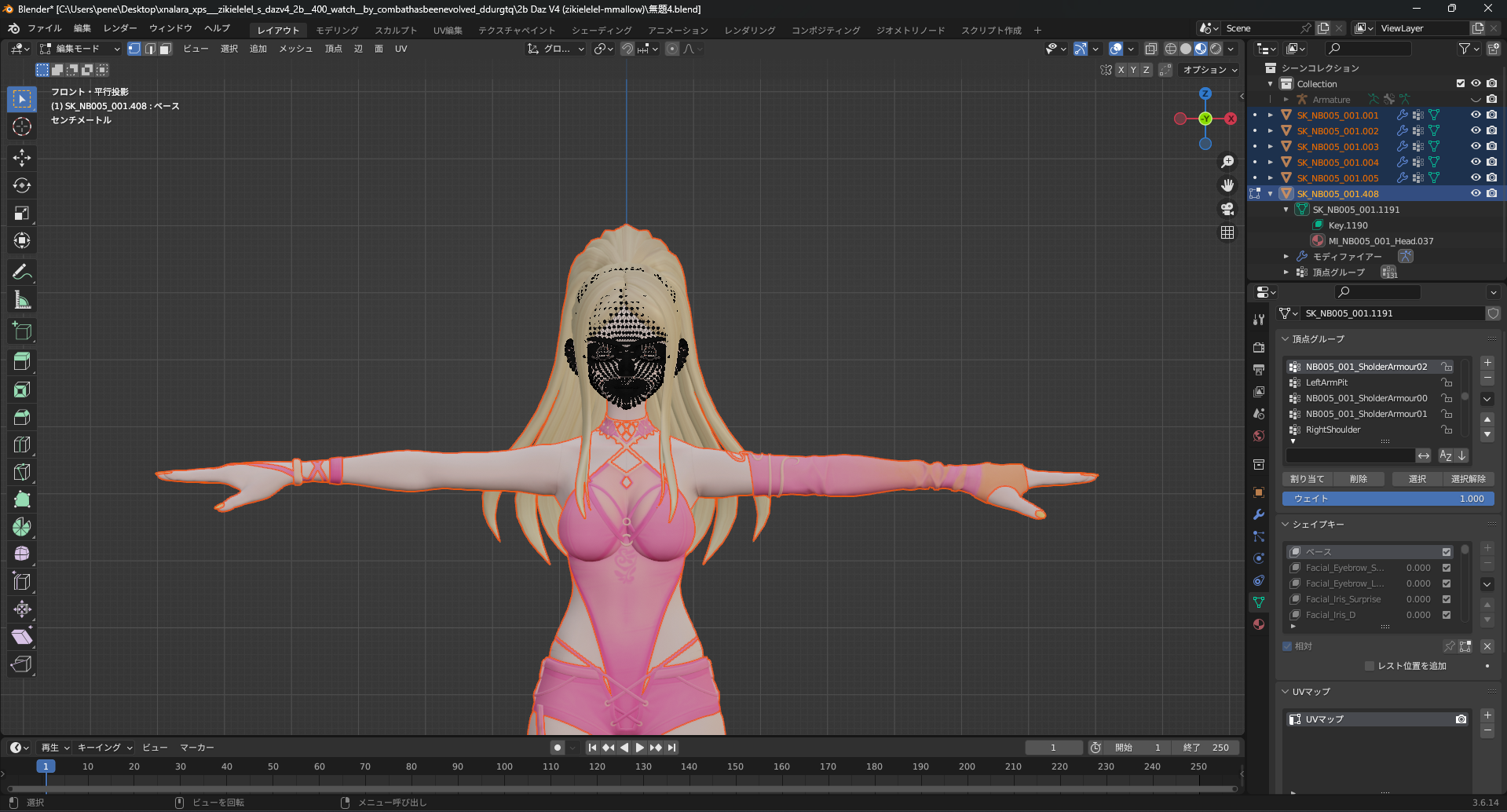Click the 選択解除 button
The image size is (1507, 812).
pos(1468,479)
